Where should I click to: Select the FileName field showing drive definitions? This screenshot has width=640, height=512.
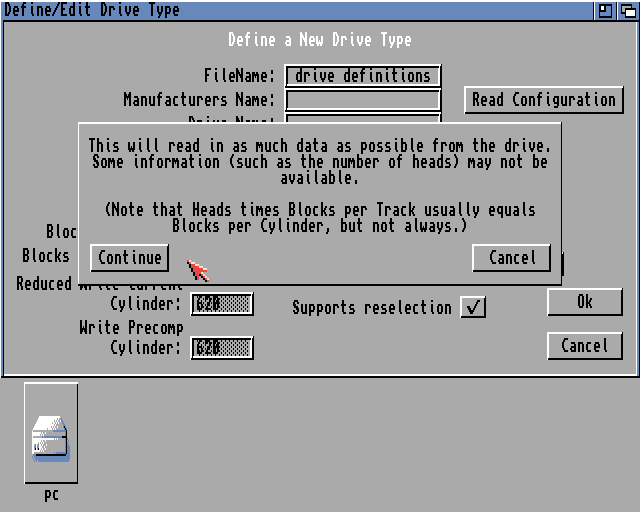(363, 76)
